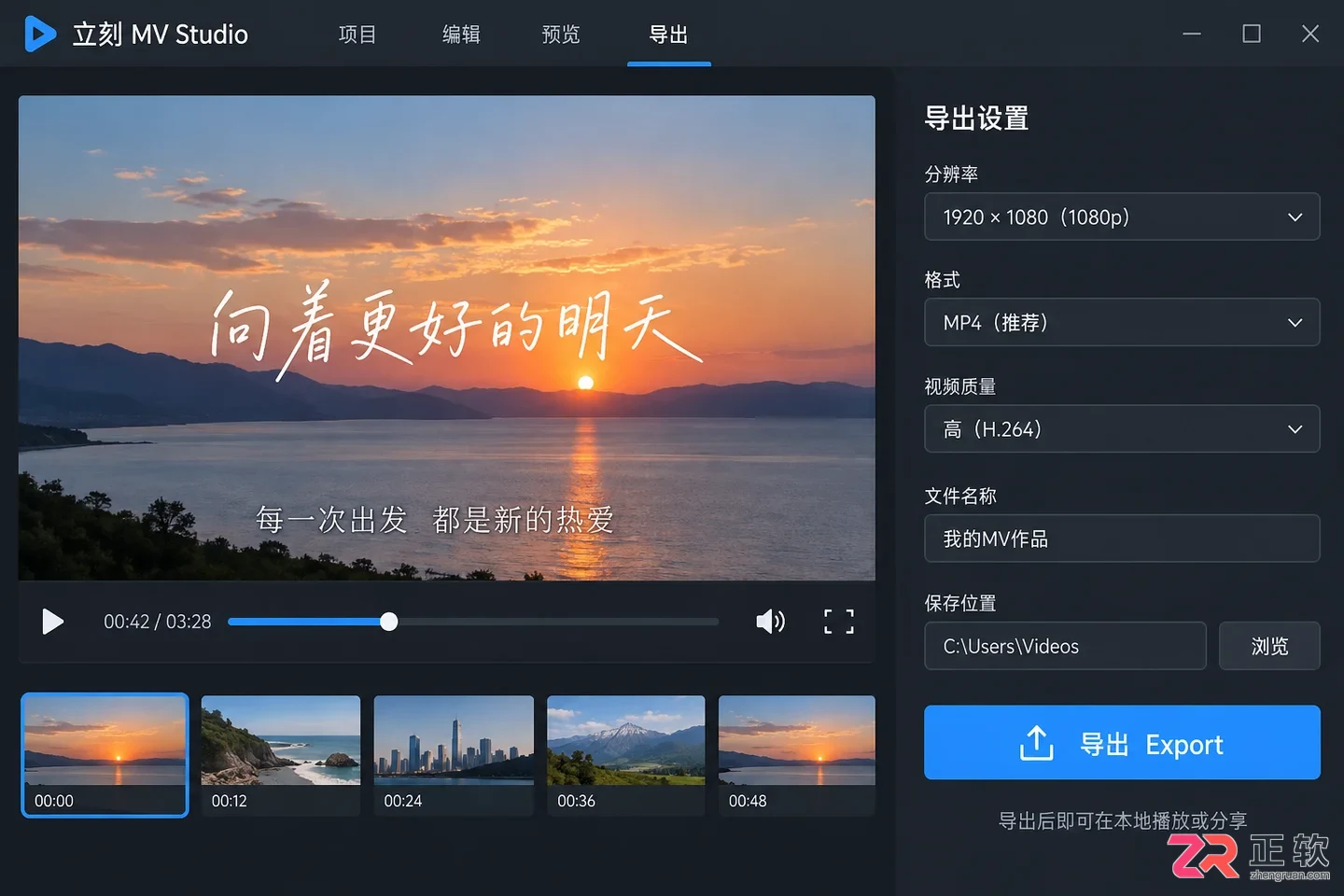The height and width of the screenshot is (896, 1344).
Task: Switch to the 预览 tab
Action: tap(561, 35)
